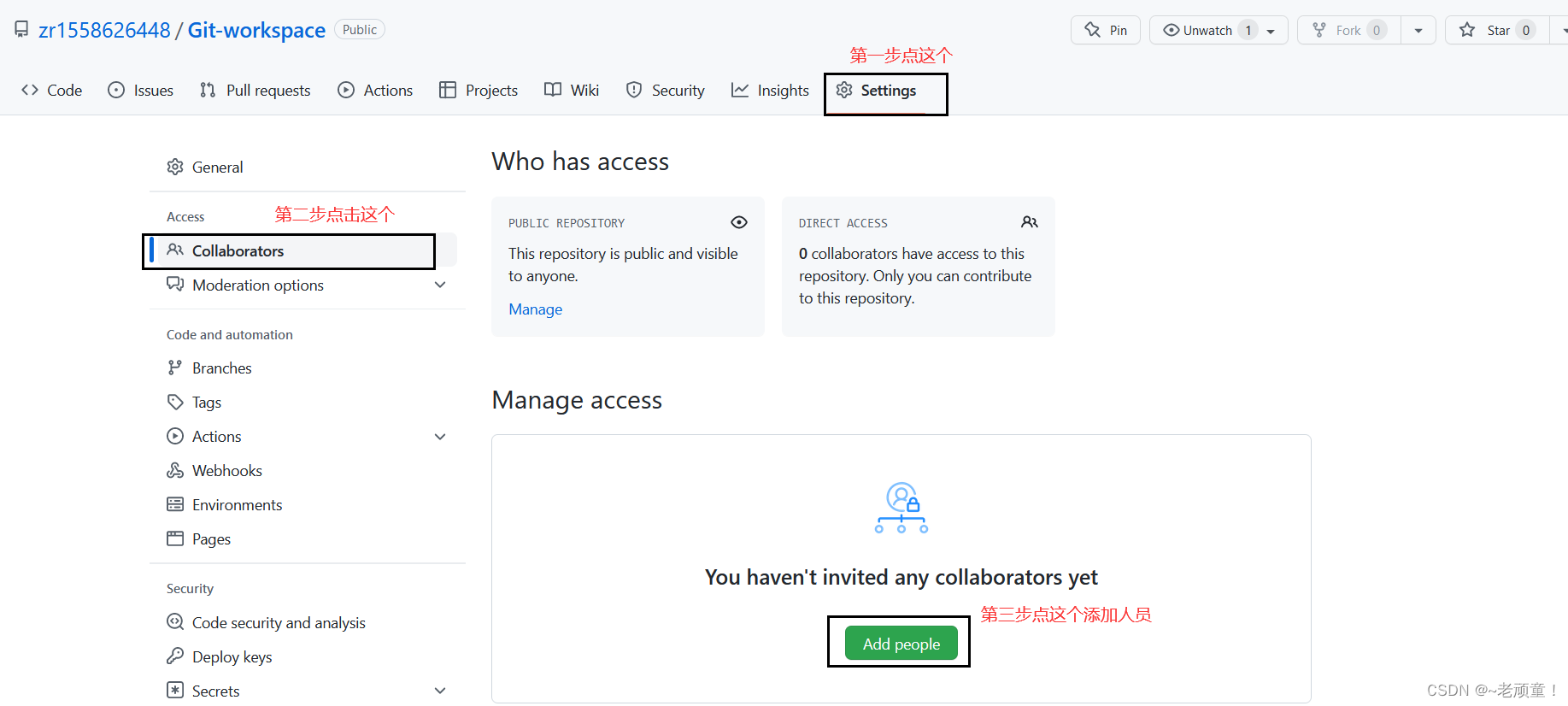Viewport: 1568px width, 706px height.
Task: Open the Code tab
Action: coord(52,90)
